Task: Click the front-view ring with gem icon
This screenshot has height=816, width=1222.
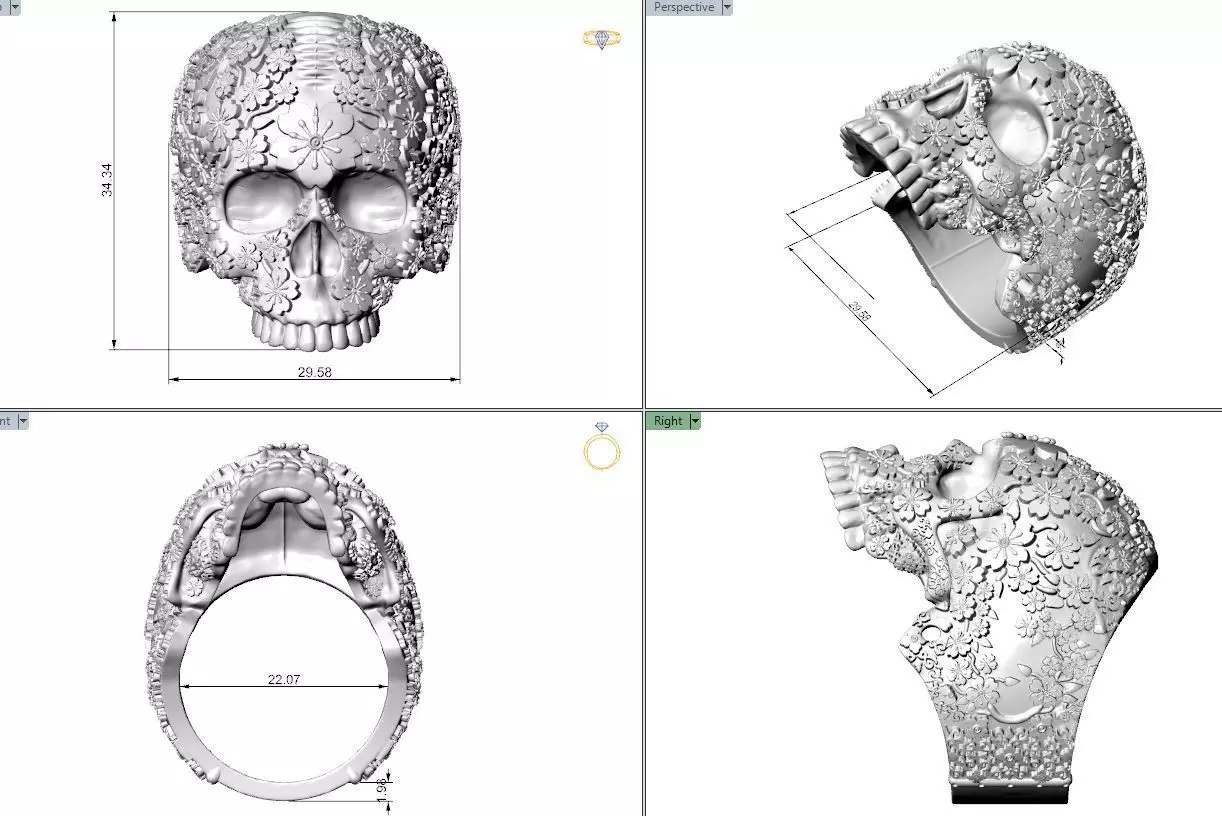Action: (602, 447)
